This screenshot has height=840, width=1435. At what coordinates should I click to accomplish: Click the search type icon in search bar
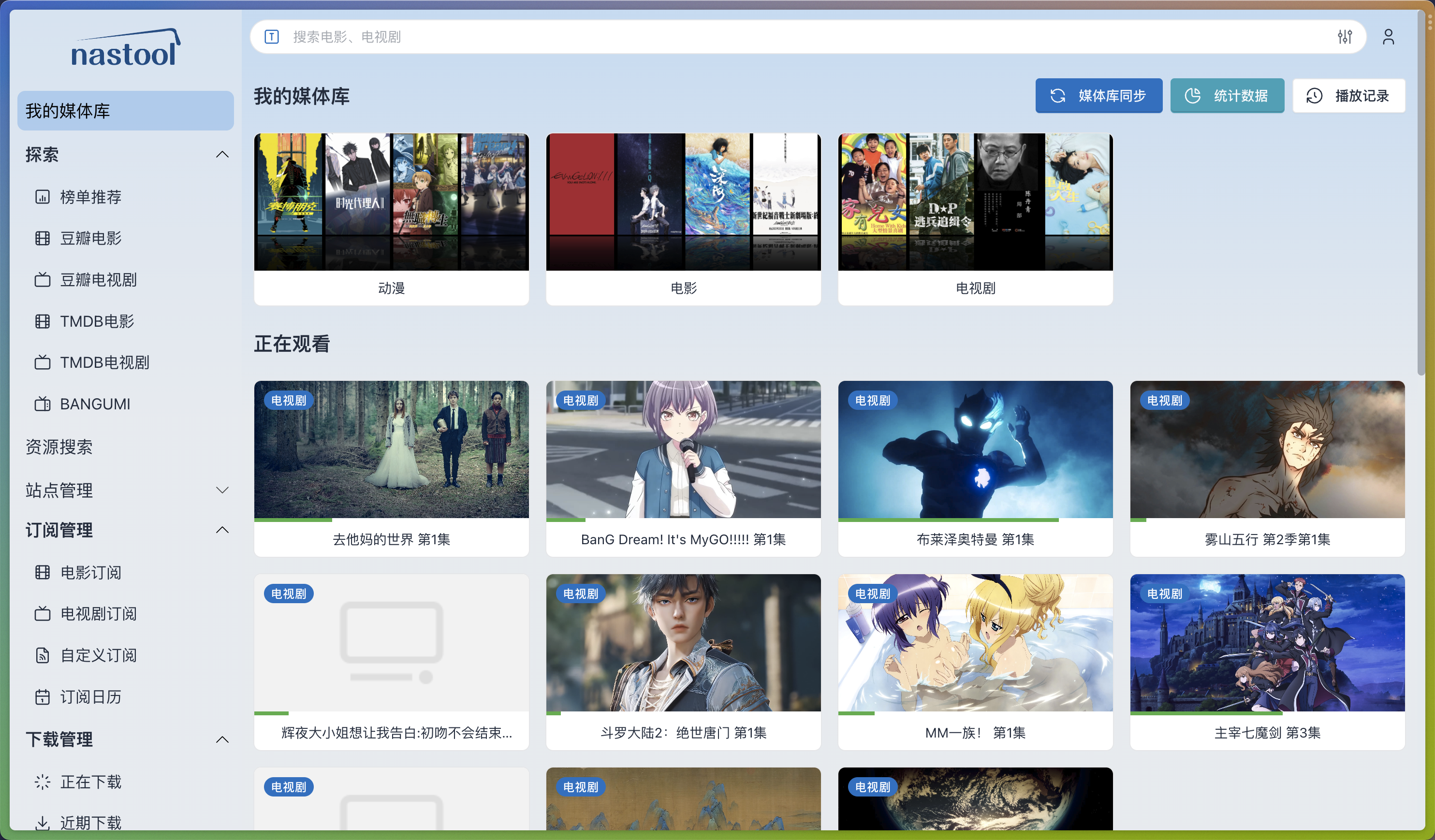(x=272, y=37)
